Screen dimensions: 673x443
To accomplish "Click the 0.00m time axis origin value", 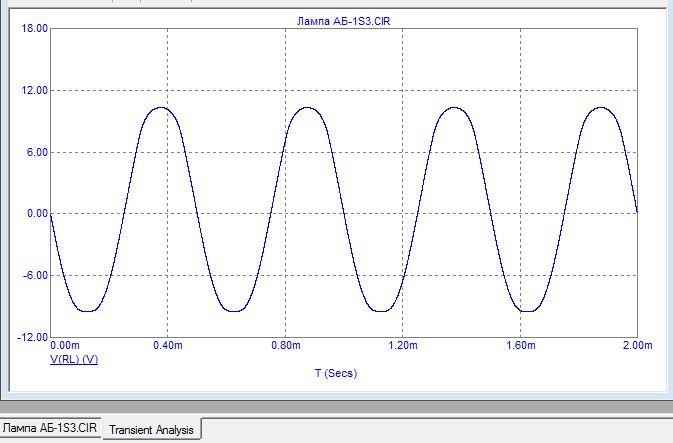I will click(65, 345).
